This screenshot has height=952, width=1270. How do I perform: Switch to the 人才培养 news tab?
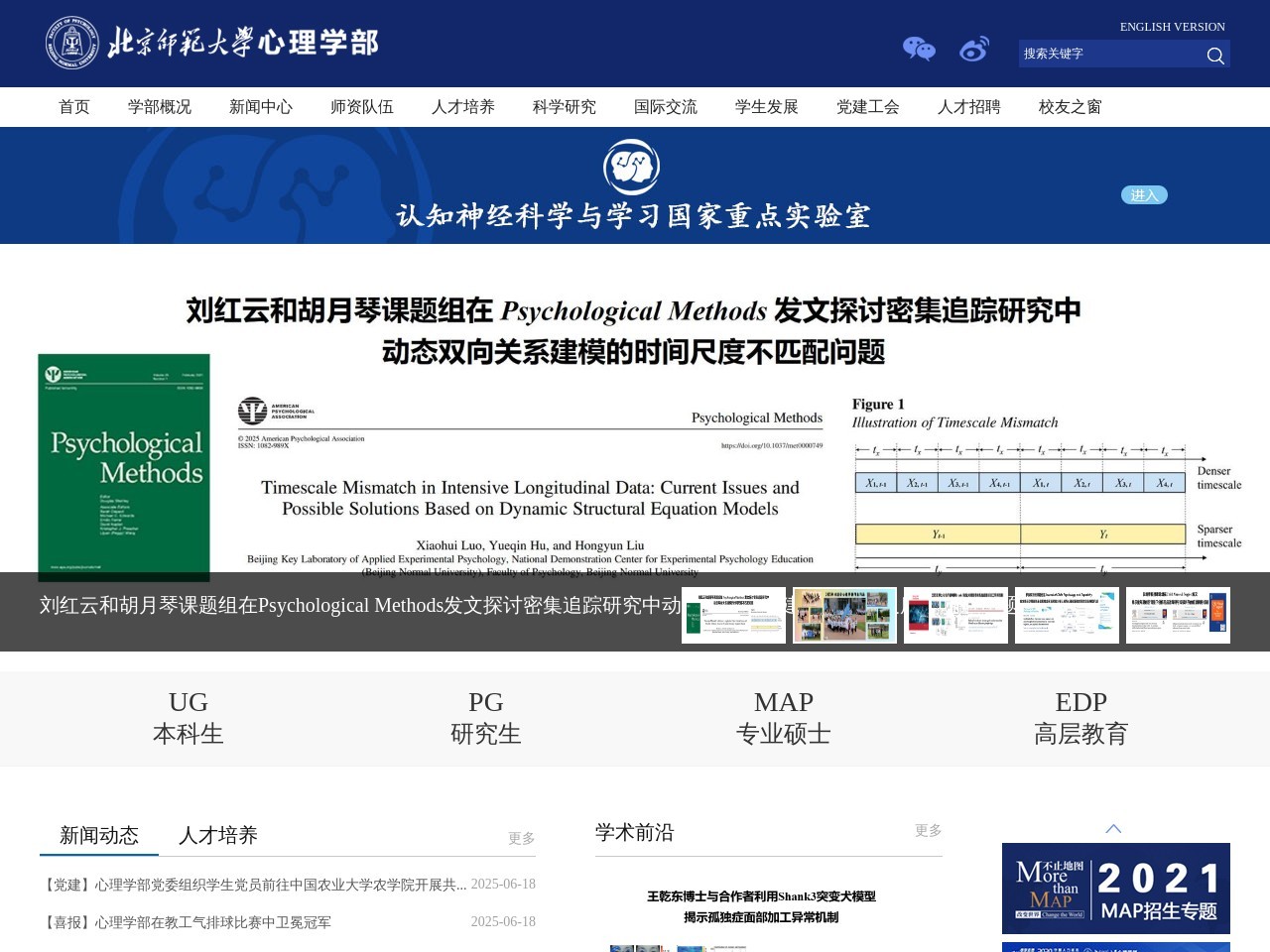tap(218, 835)
